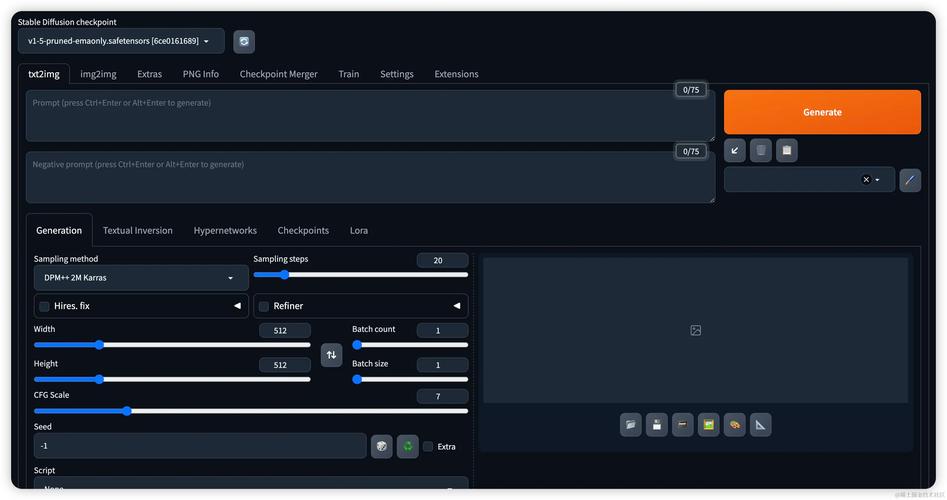Screen dimensions: 947x500
Task: Expand the Hires. fix section arrow
Action: pyautogui.click(x=237, y=306)
